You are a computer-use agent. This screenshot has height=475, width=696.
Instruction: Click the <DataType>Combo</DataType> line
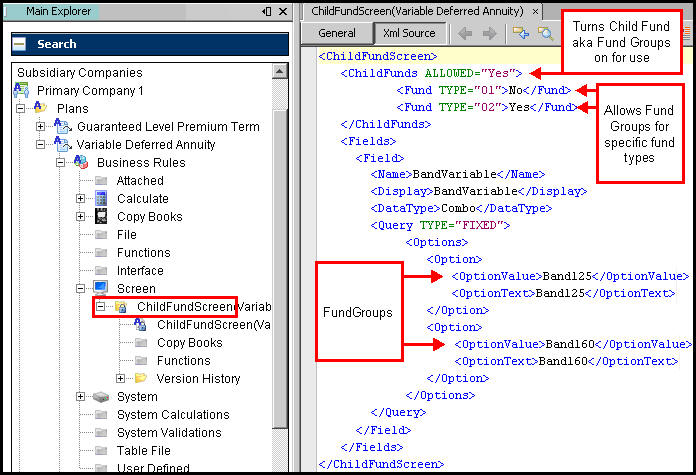(x=461, y=208)
